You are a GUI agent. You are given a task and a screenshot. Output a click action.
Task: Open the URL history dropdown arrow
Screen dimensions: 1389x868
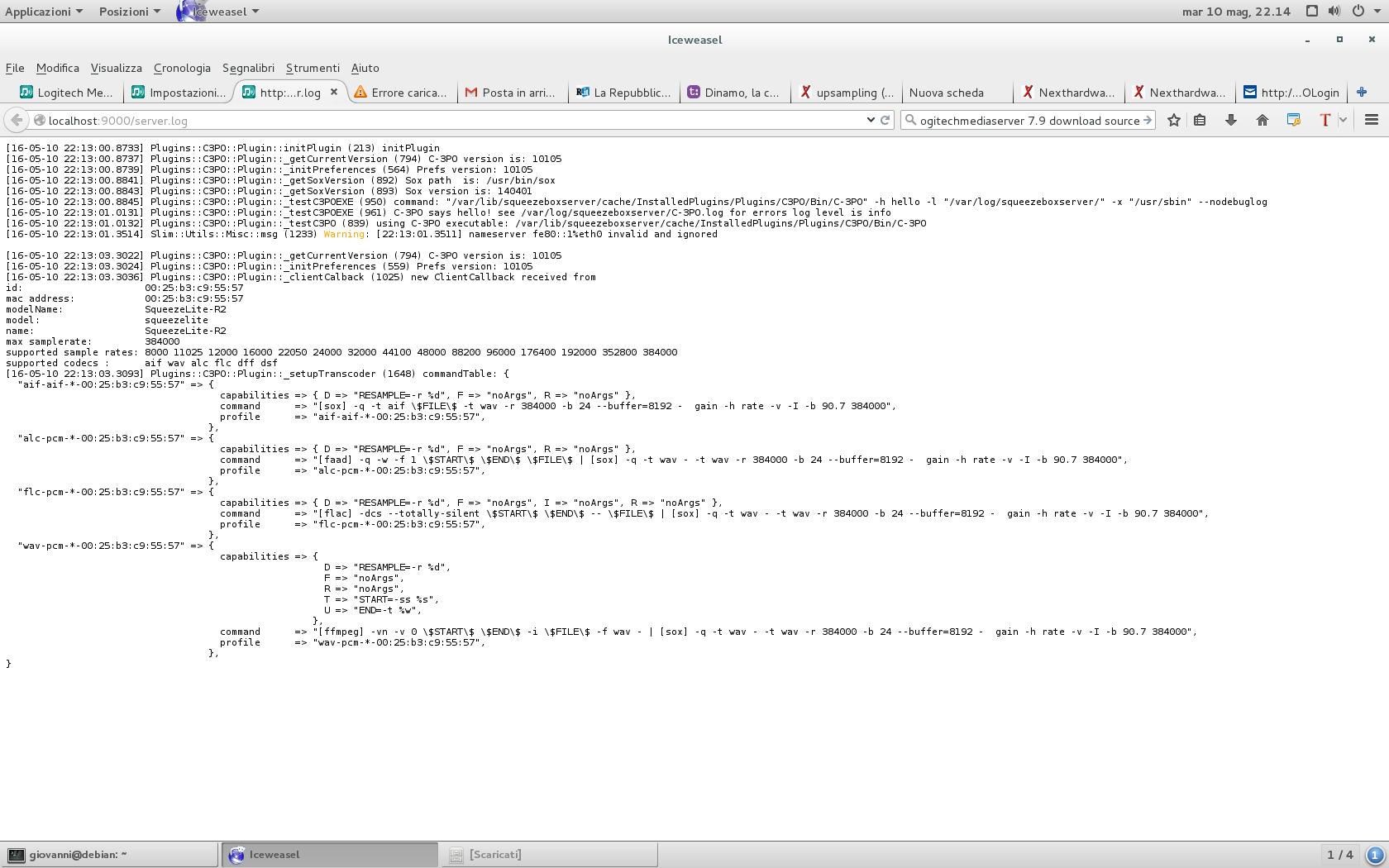pos(870,120)
